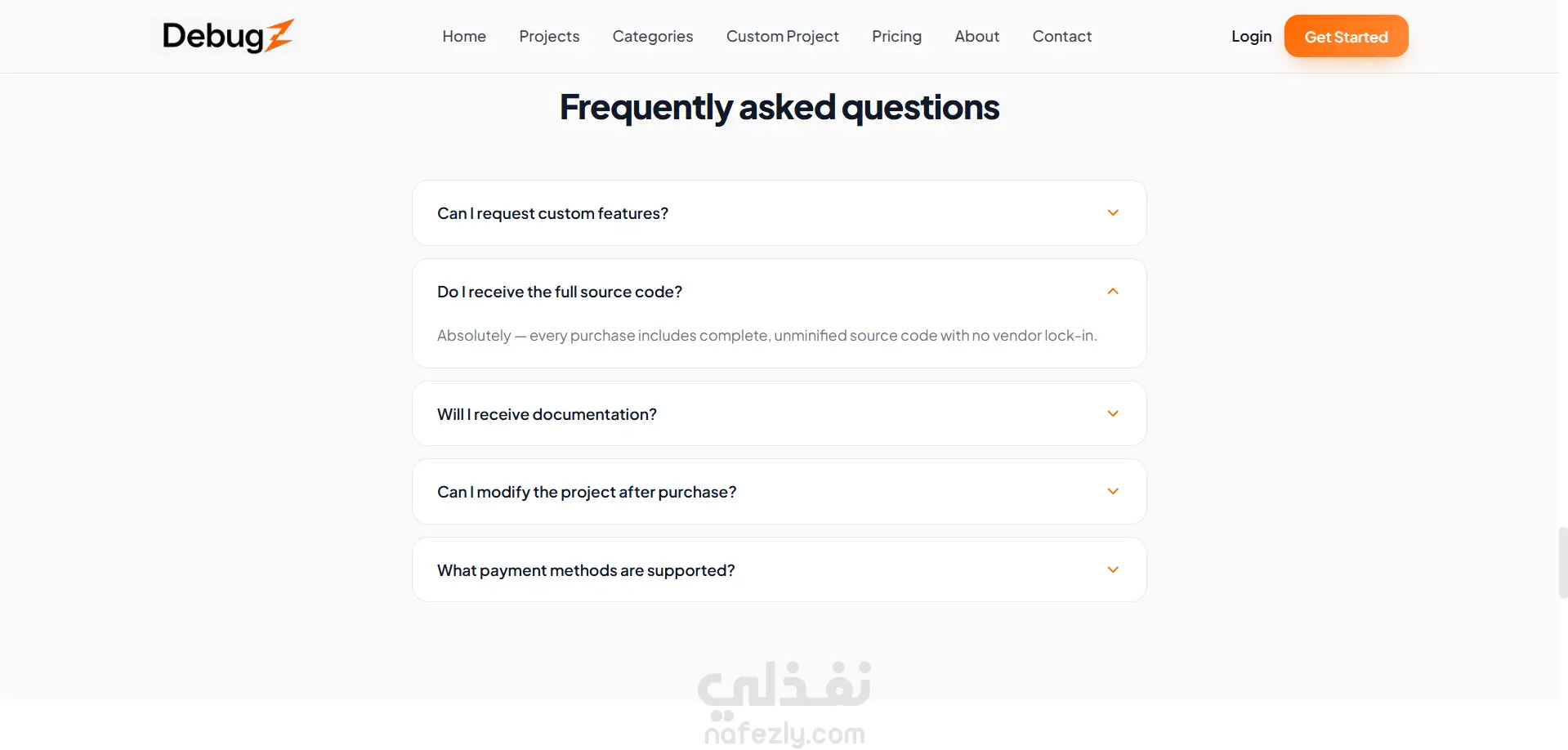Click the DebugZ logo
This screenshot has height=750, width=1568.
(x=228, y=36)
